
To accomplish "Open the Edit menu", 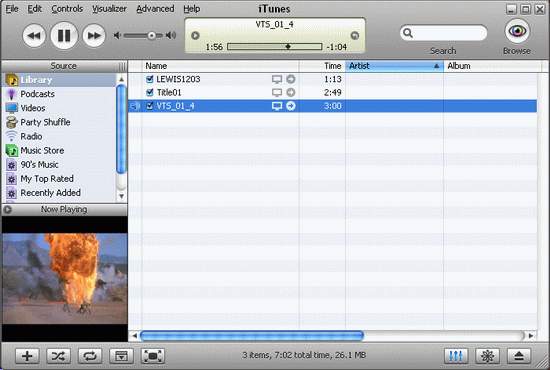I will pos(35,9).
